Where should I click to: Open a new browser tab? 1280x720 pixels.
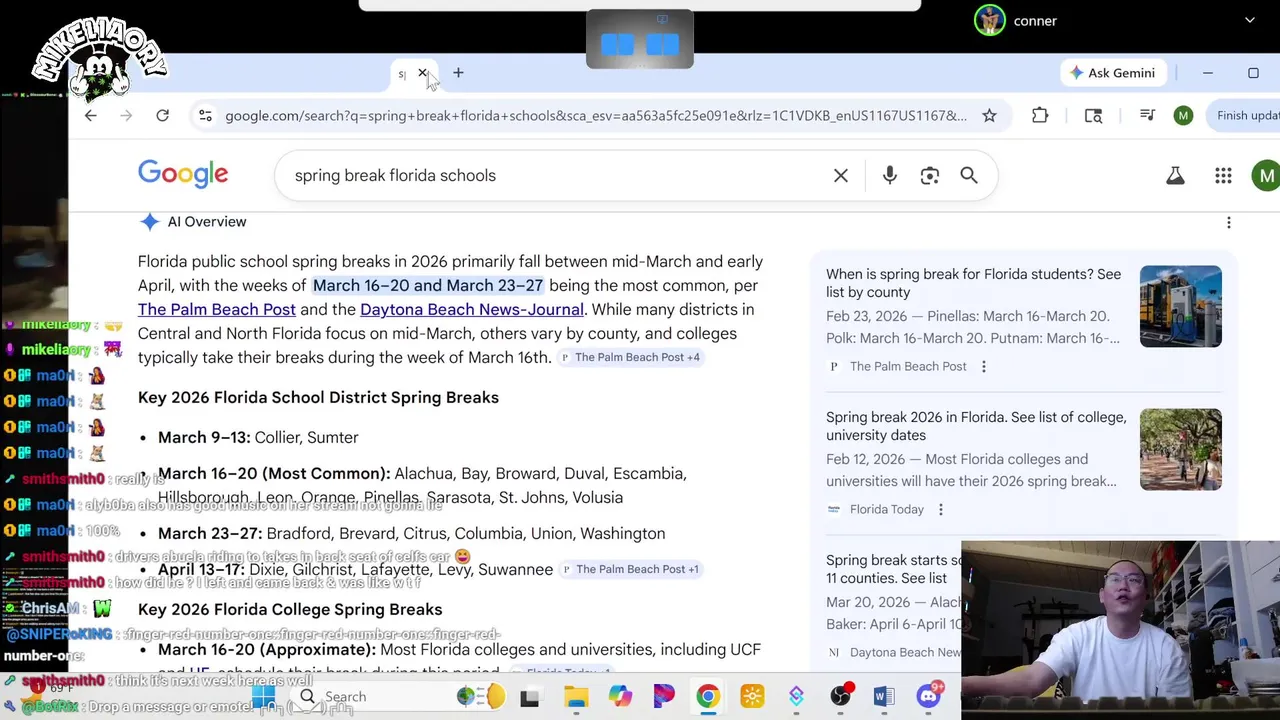(x=458, y=73)
